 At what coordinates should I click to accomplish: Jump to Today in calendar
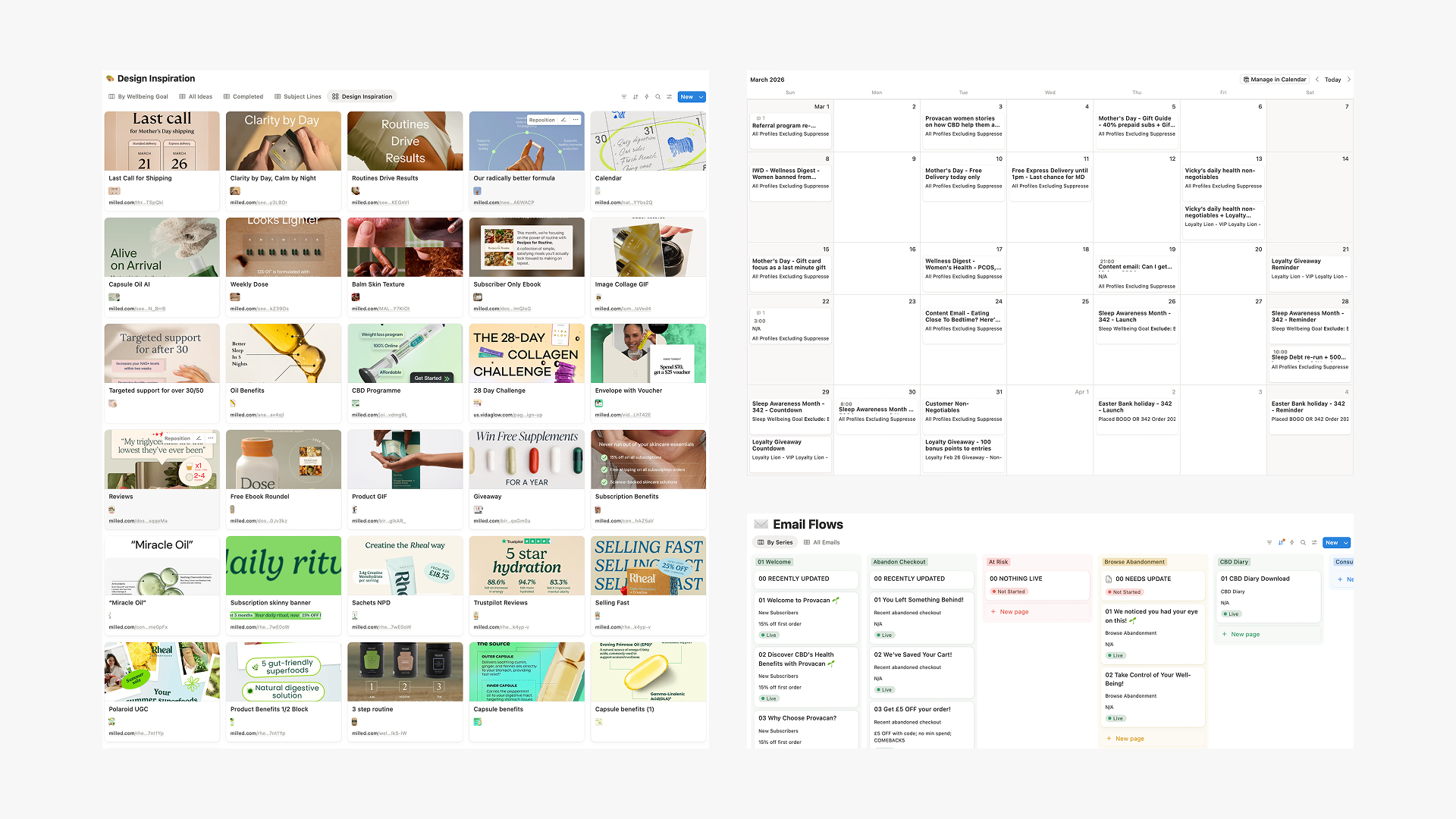click(x=1332, y=80)
